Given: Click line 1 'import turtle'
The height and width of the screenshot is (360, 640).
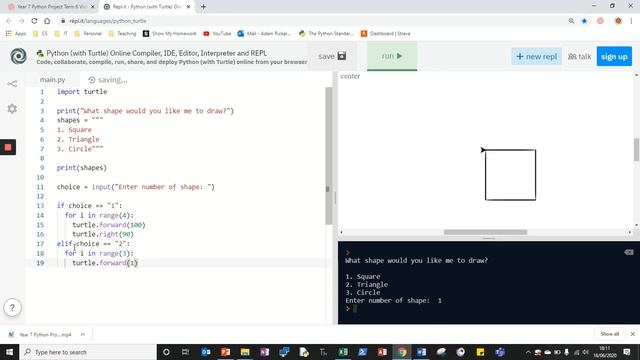Looking at the screenshot, I should click(x=82, y=92).
